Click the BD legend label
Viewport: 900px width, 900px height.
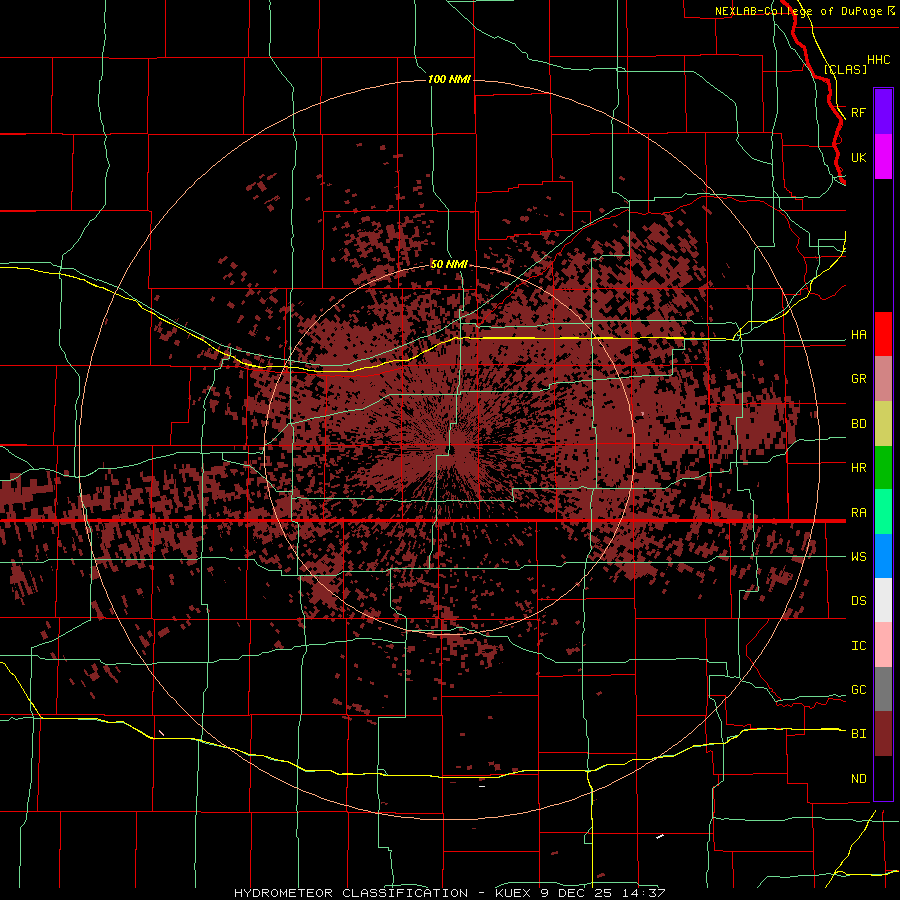(858, 424)
